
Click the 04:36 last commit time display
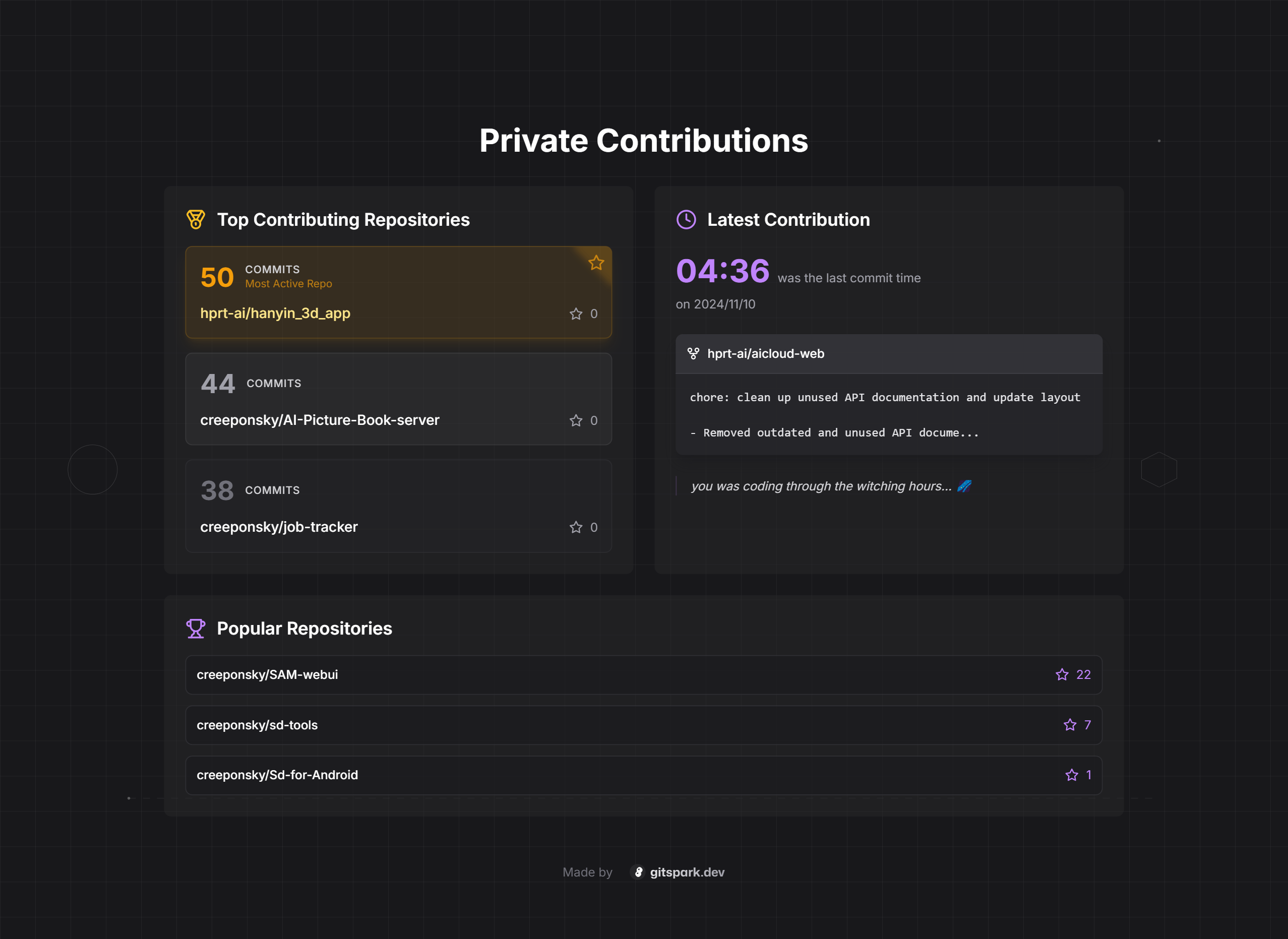pyautogui.click(x=722, y=272)
